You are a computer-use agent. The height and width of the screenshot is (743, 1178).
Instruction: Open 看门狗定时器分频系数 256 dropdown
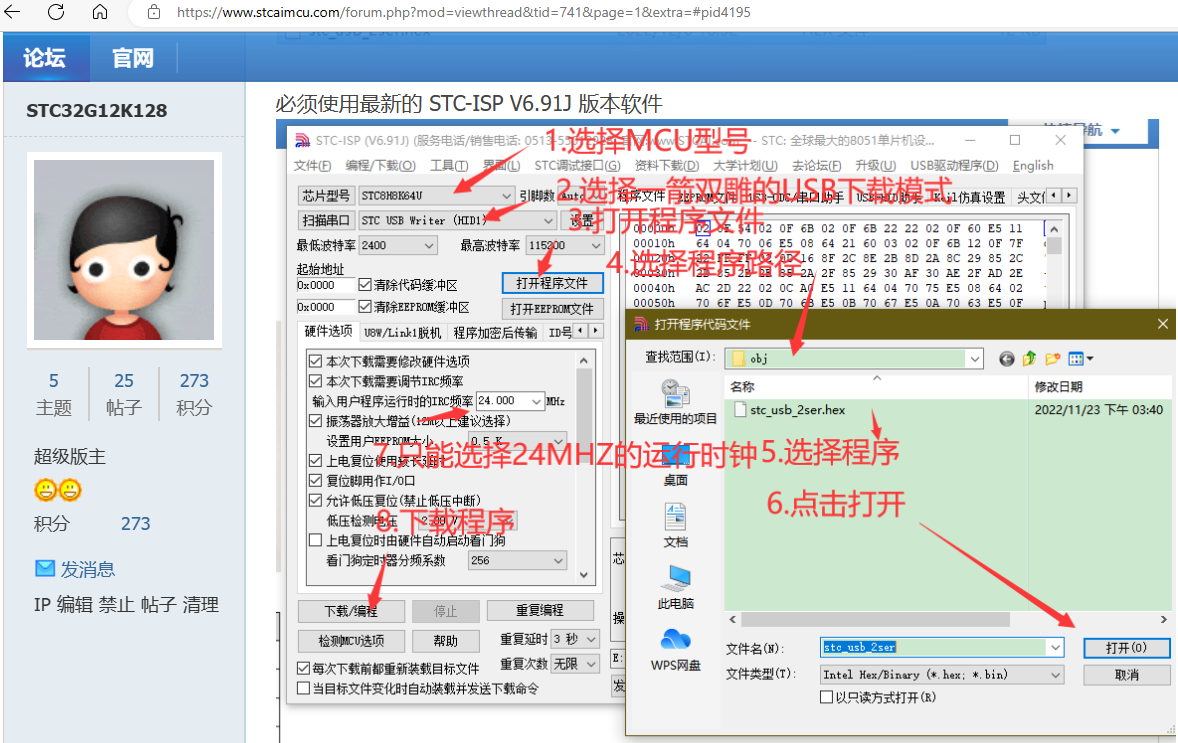[517, 560]
